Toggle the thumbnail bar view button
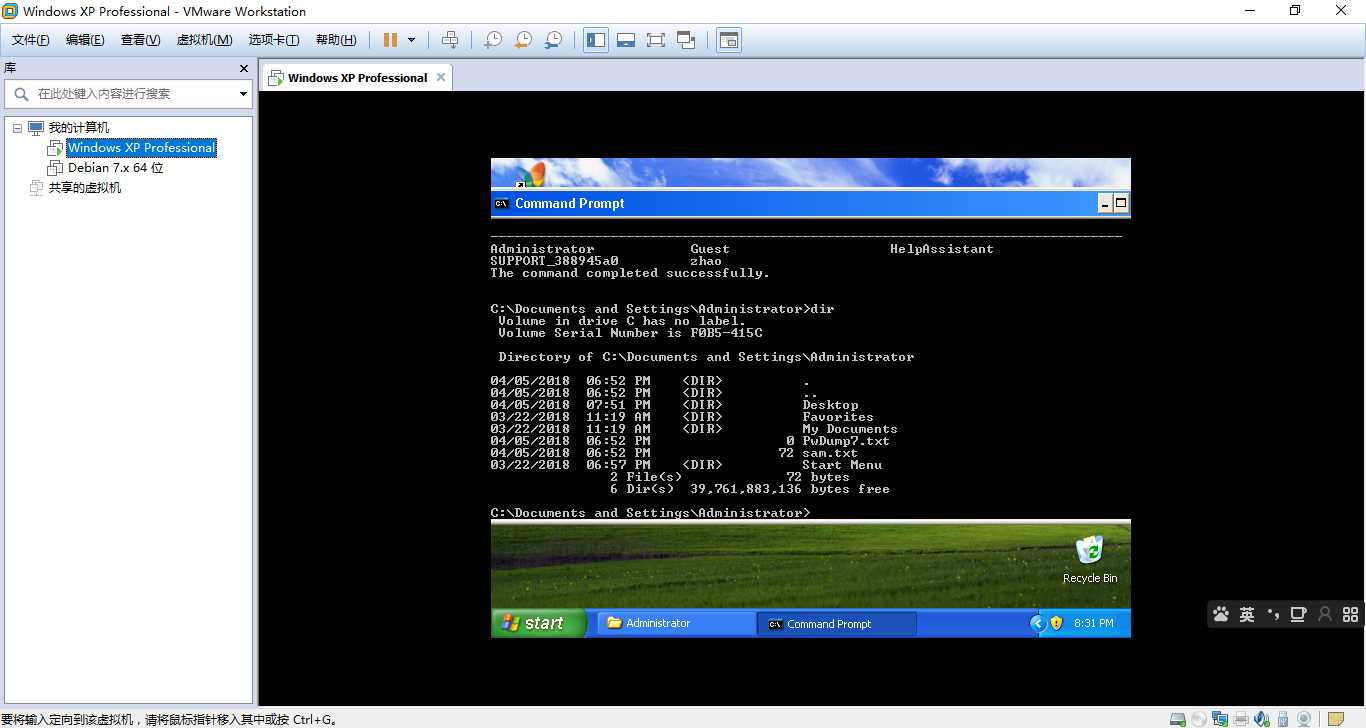 (x=626, y=40)
